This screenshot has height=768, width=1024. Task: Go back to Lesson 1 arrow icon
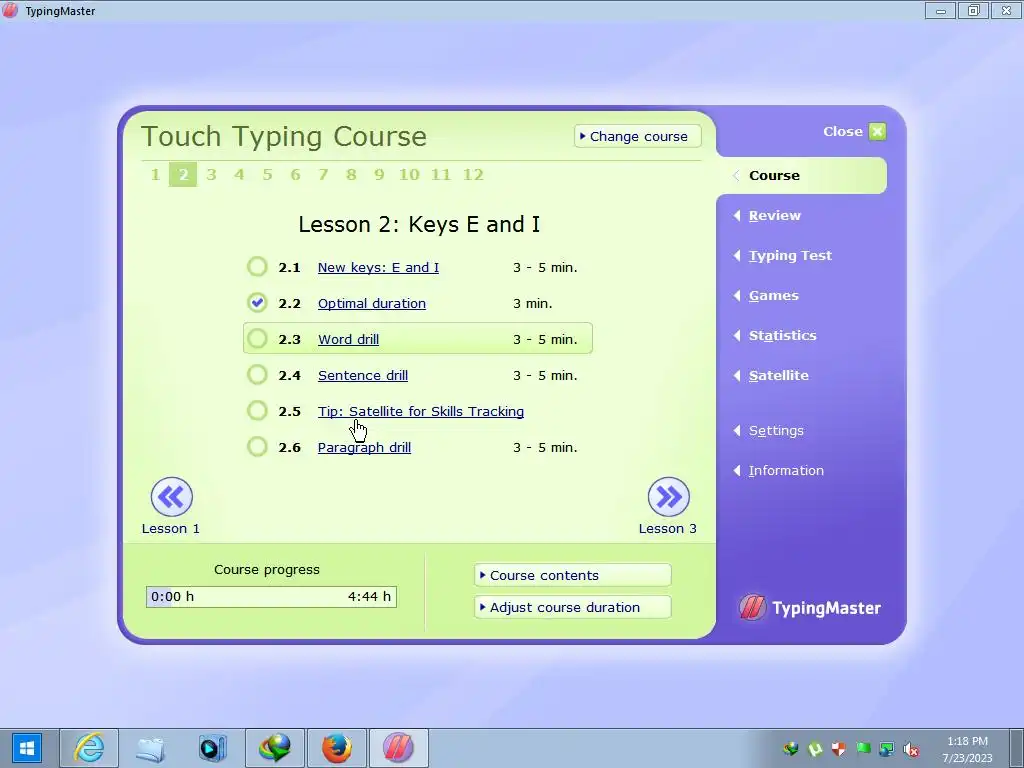pos(172,497)
